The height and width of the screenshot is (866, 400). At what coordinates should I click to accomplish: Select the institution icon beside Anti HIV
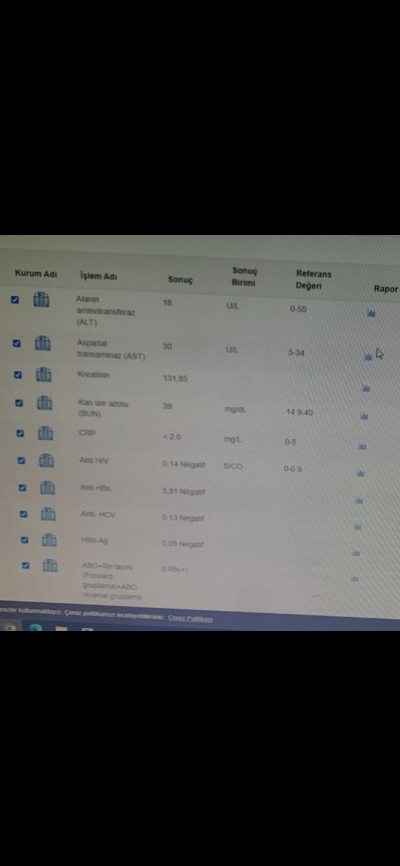46,460
